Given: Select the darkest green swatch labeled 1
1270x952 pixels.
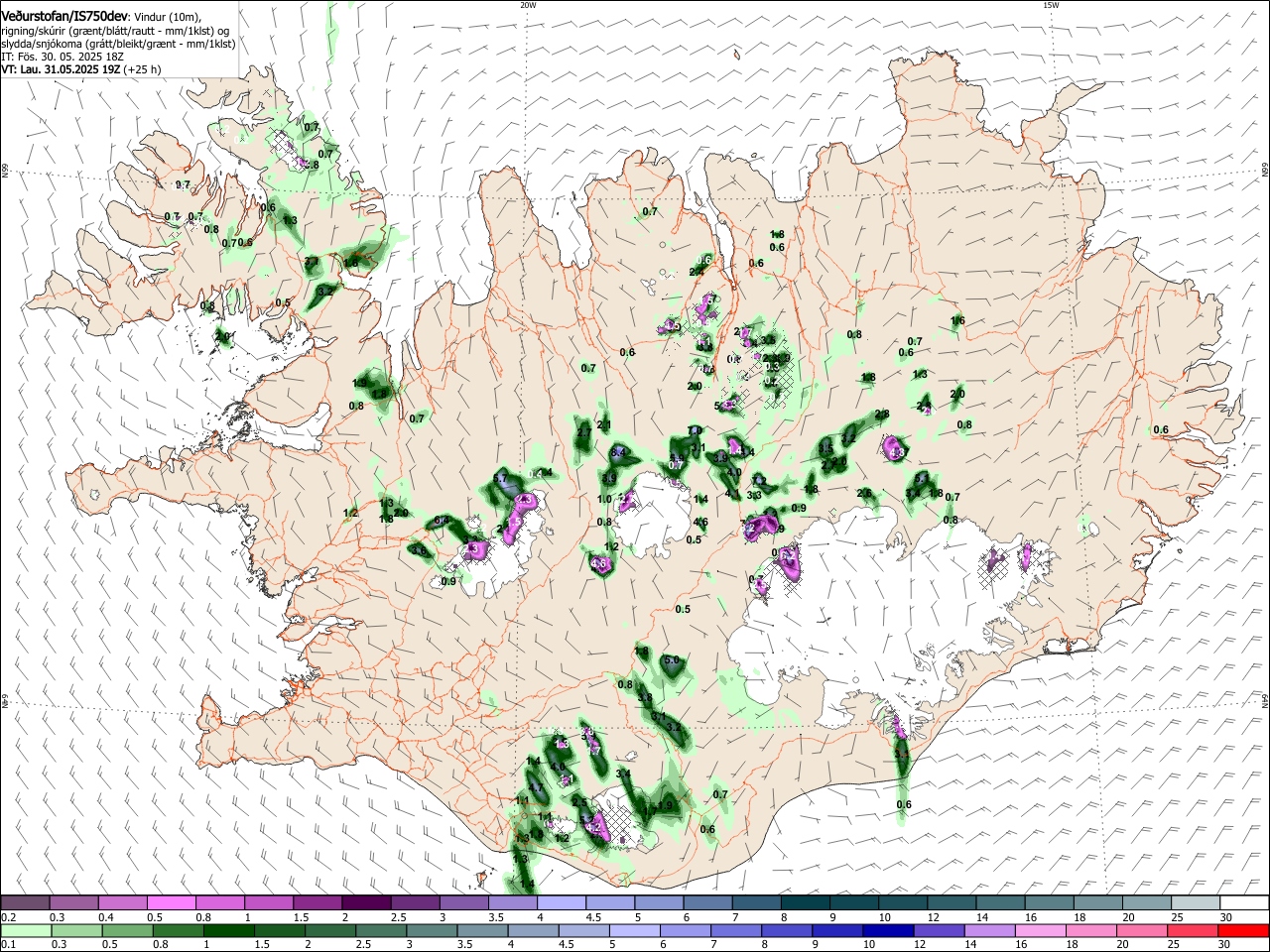Looking at the screenshot, I should click(x=228, y=930).
